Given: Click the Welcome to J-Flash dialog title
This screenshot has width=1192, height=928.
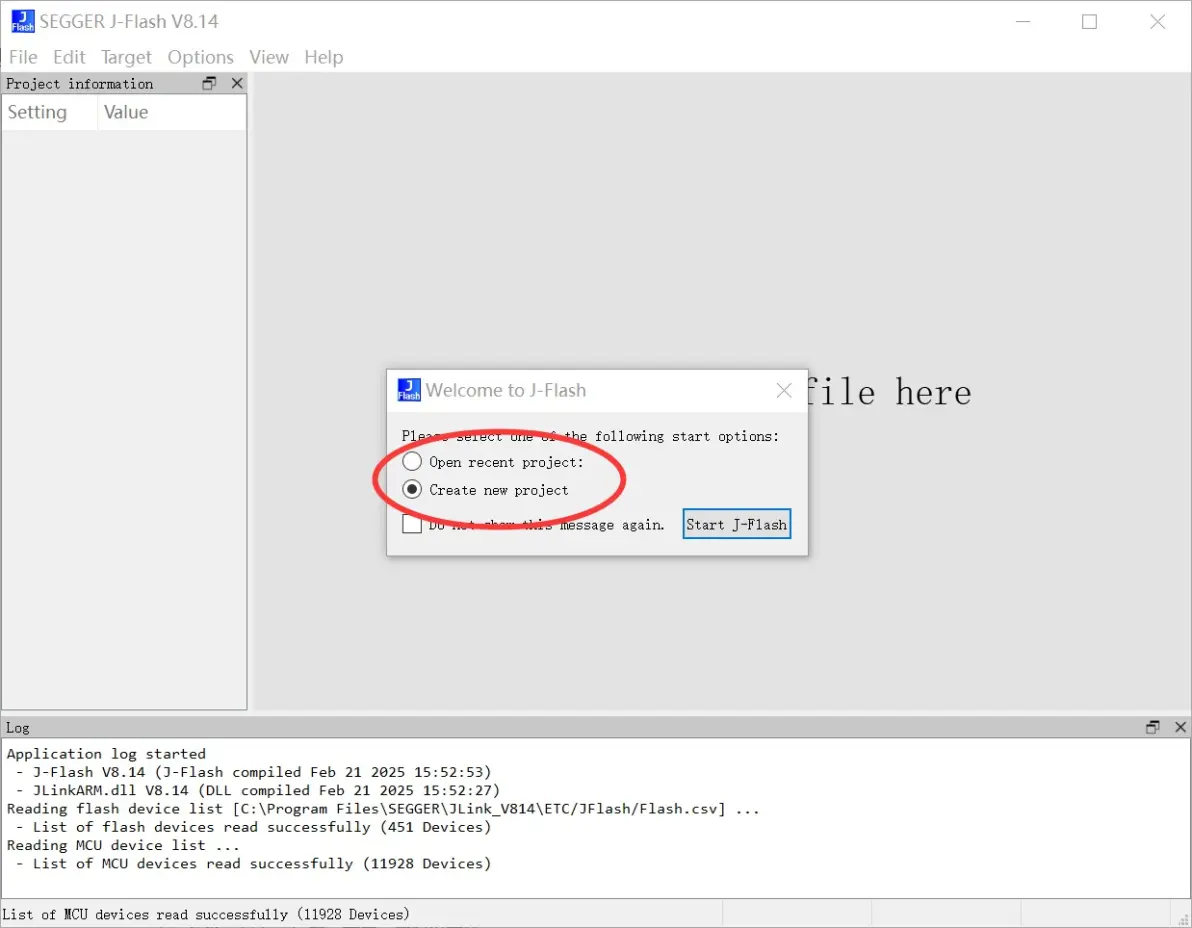Looking at the screenshot, I should 506,391.
